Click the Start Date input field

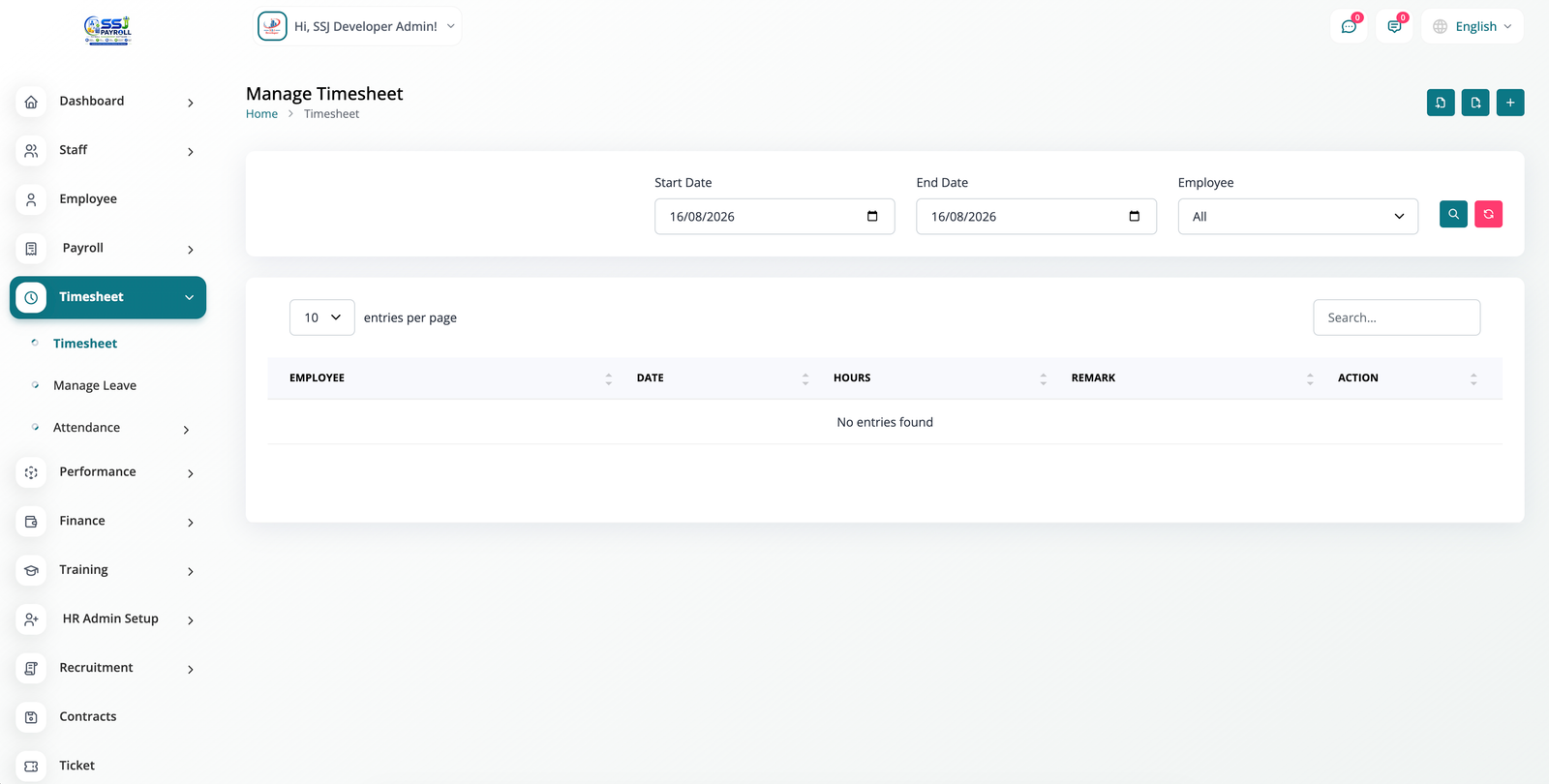[x=774, y=217]
